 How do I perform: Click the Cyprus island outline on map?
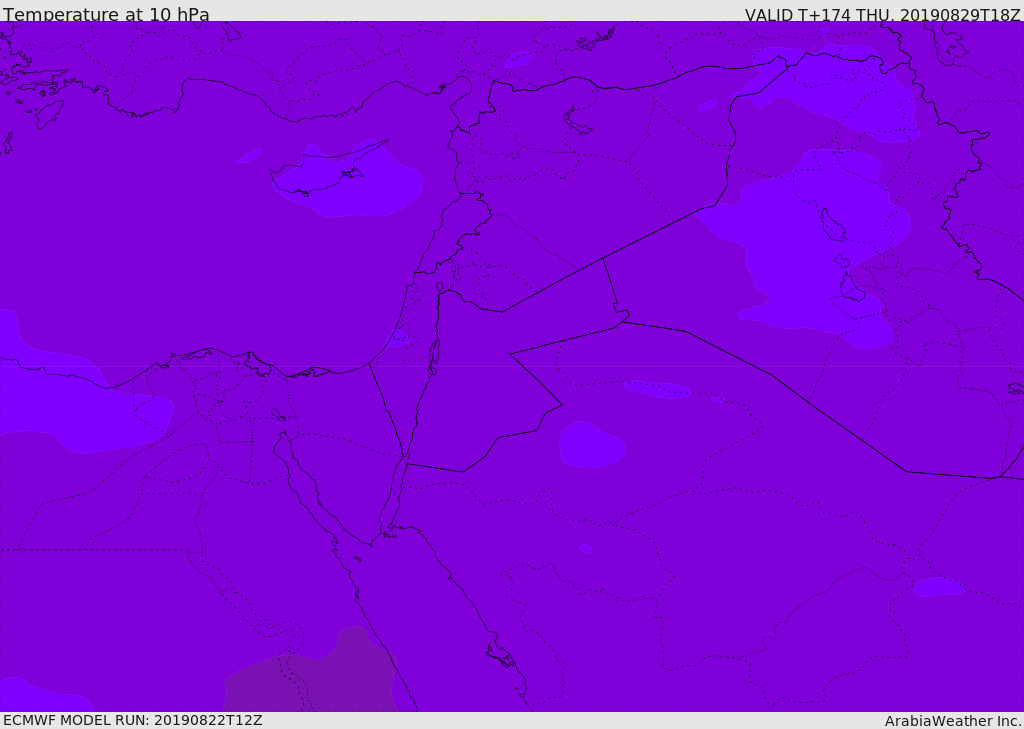point(328,169)
